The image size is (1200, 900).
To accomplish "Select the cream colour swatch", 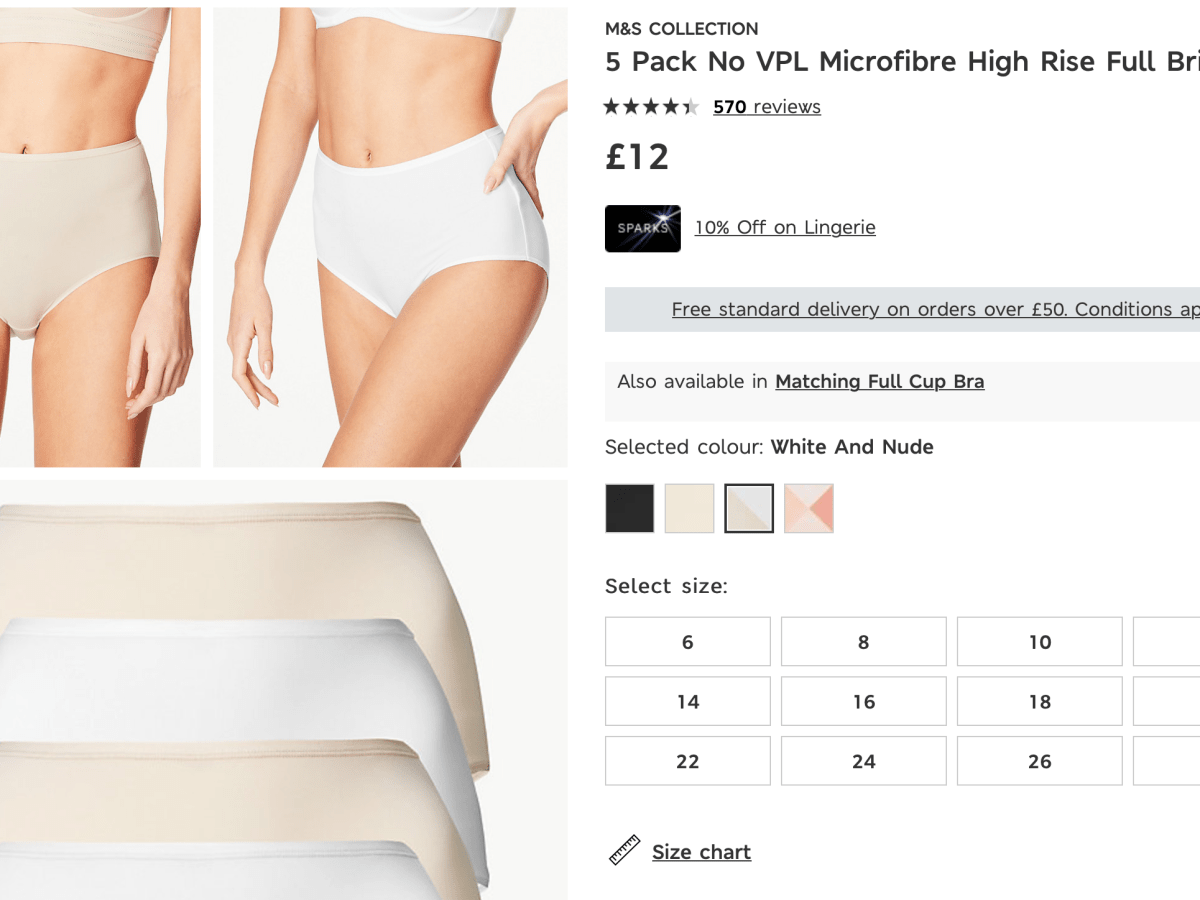I will point(690,508).
